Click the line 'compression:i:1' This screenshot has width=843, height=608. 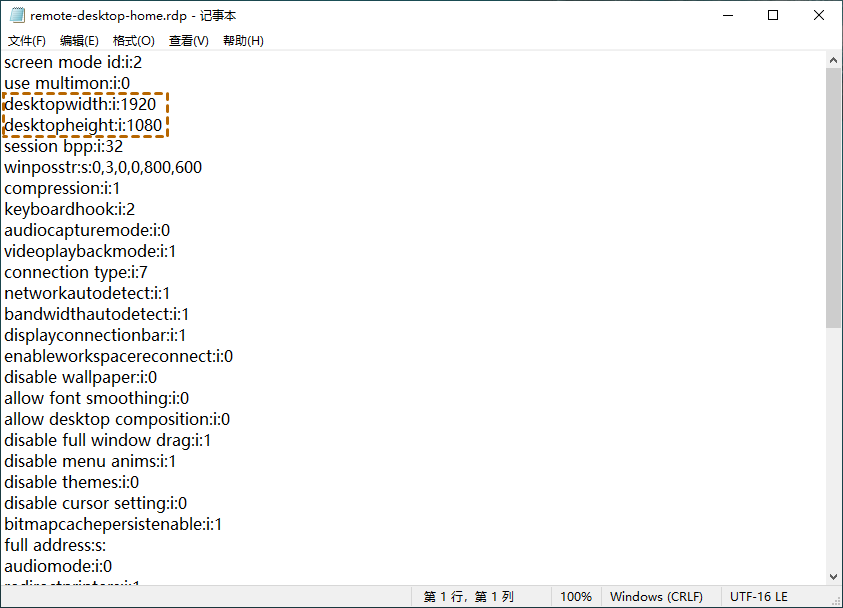pos(62,188)
